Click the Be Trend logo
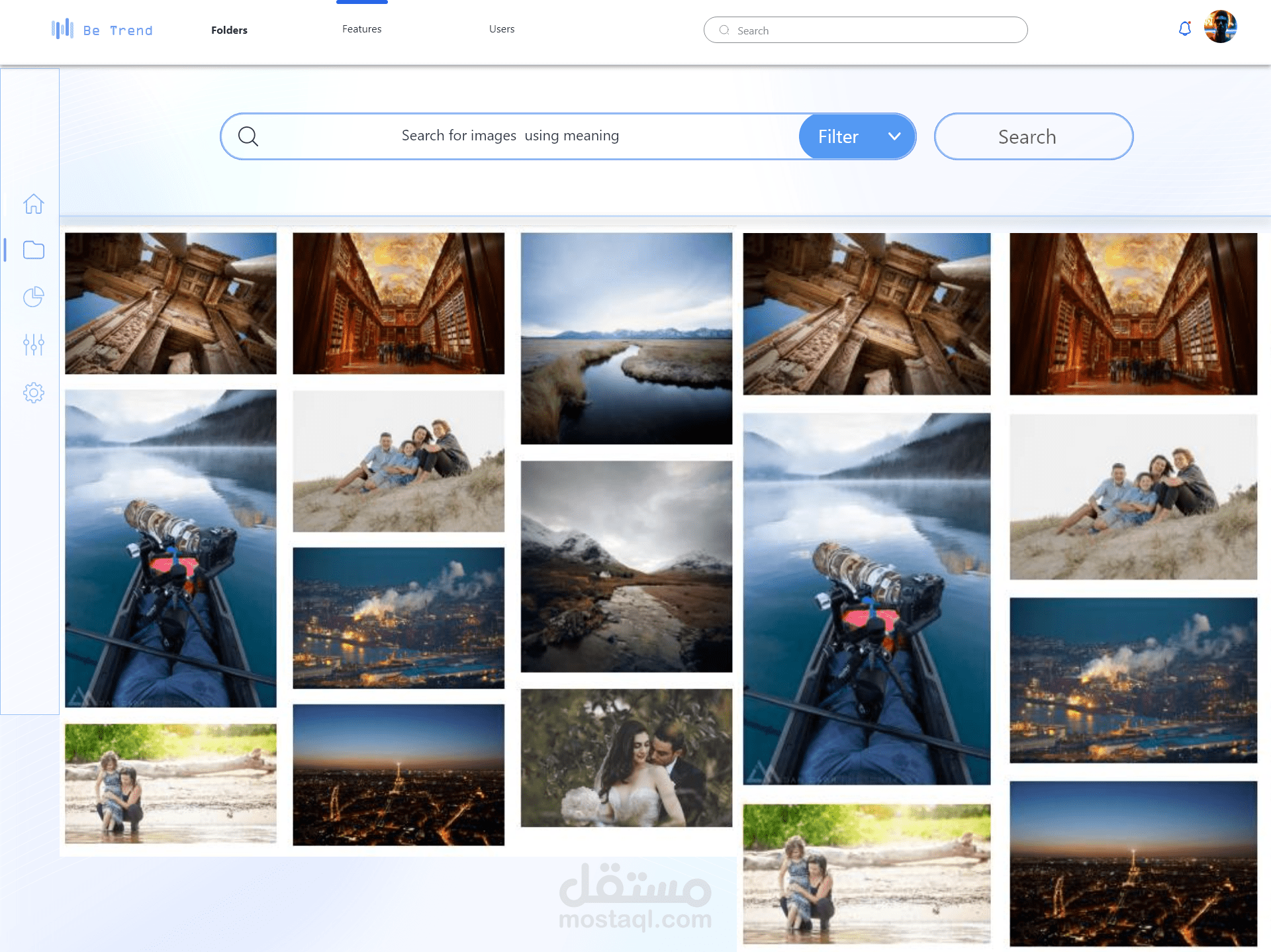This screenshot has width=1271, height=952. (x=103, y=30)
